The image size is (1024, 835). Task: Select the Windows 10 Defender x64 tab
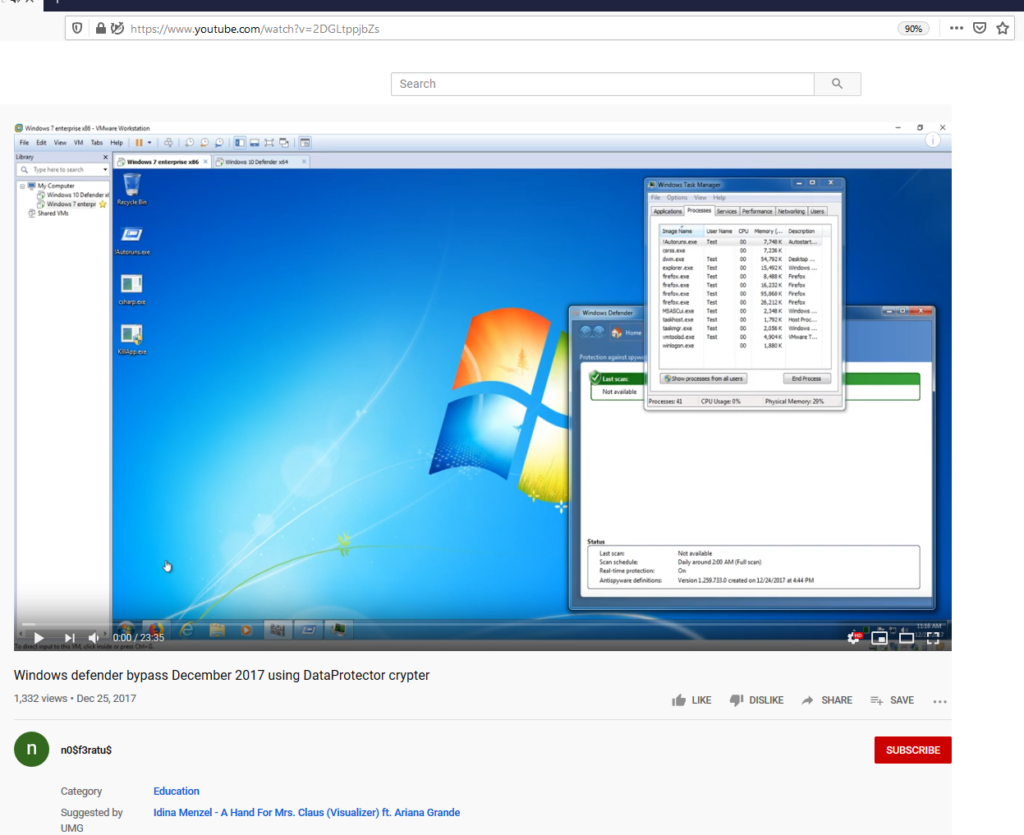coord(261,161)
